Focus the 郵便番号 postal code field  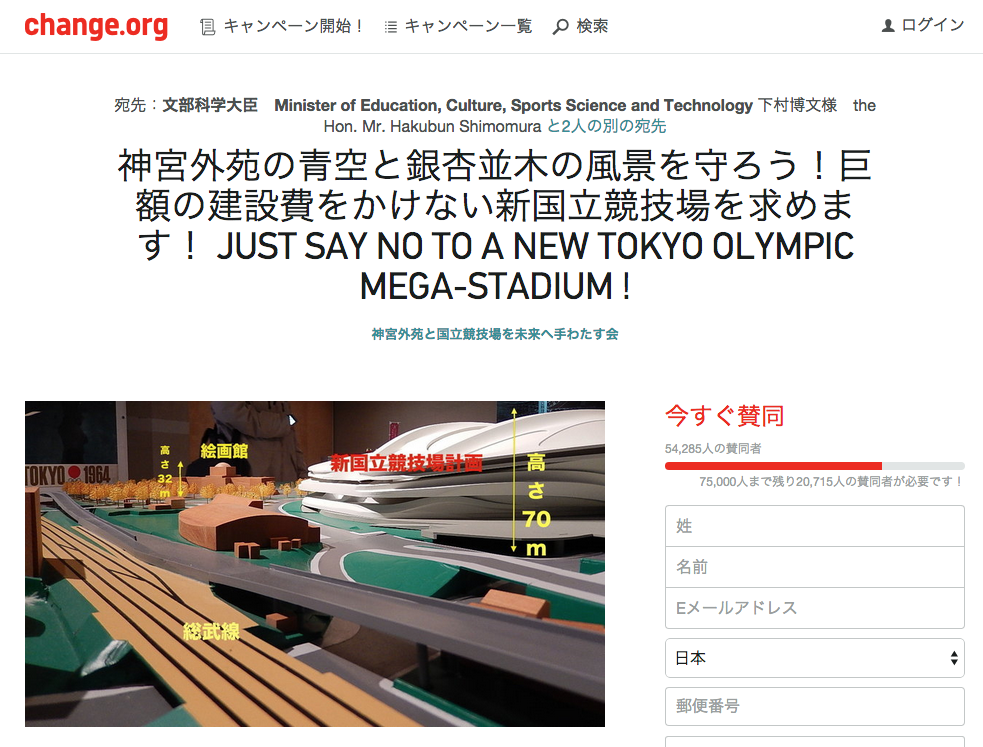coord(814,706)
